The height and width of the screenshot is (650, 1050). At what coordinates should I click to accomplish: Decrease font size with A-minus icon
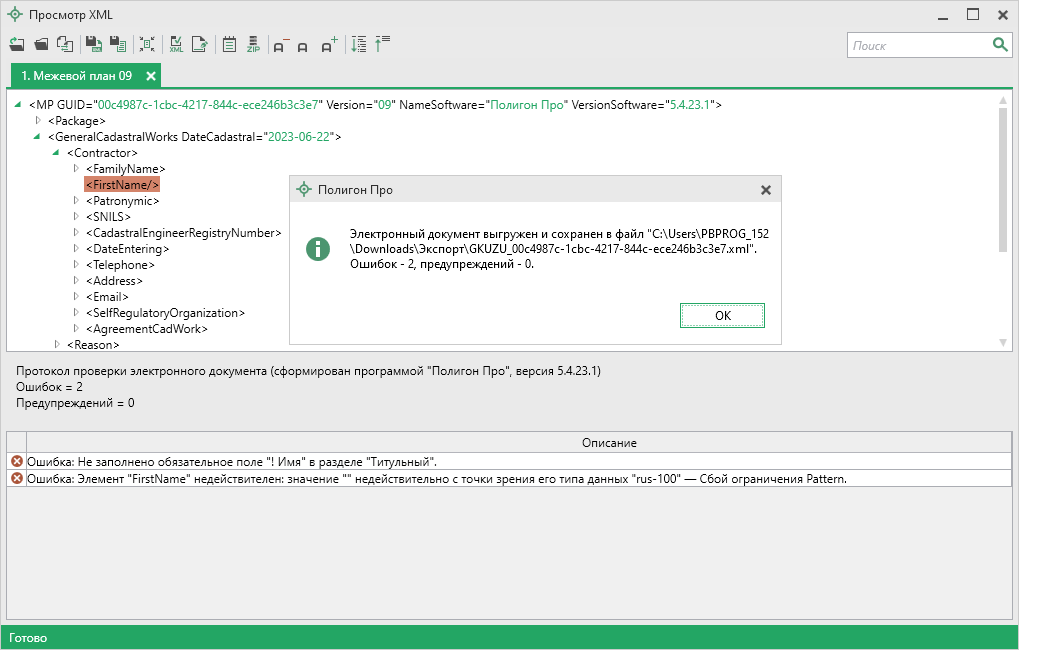(280, 45)
